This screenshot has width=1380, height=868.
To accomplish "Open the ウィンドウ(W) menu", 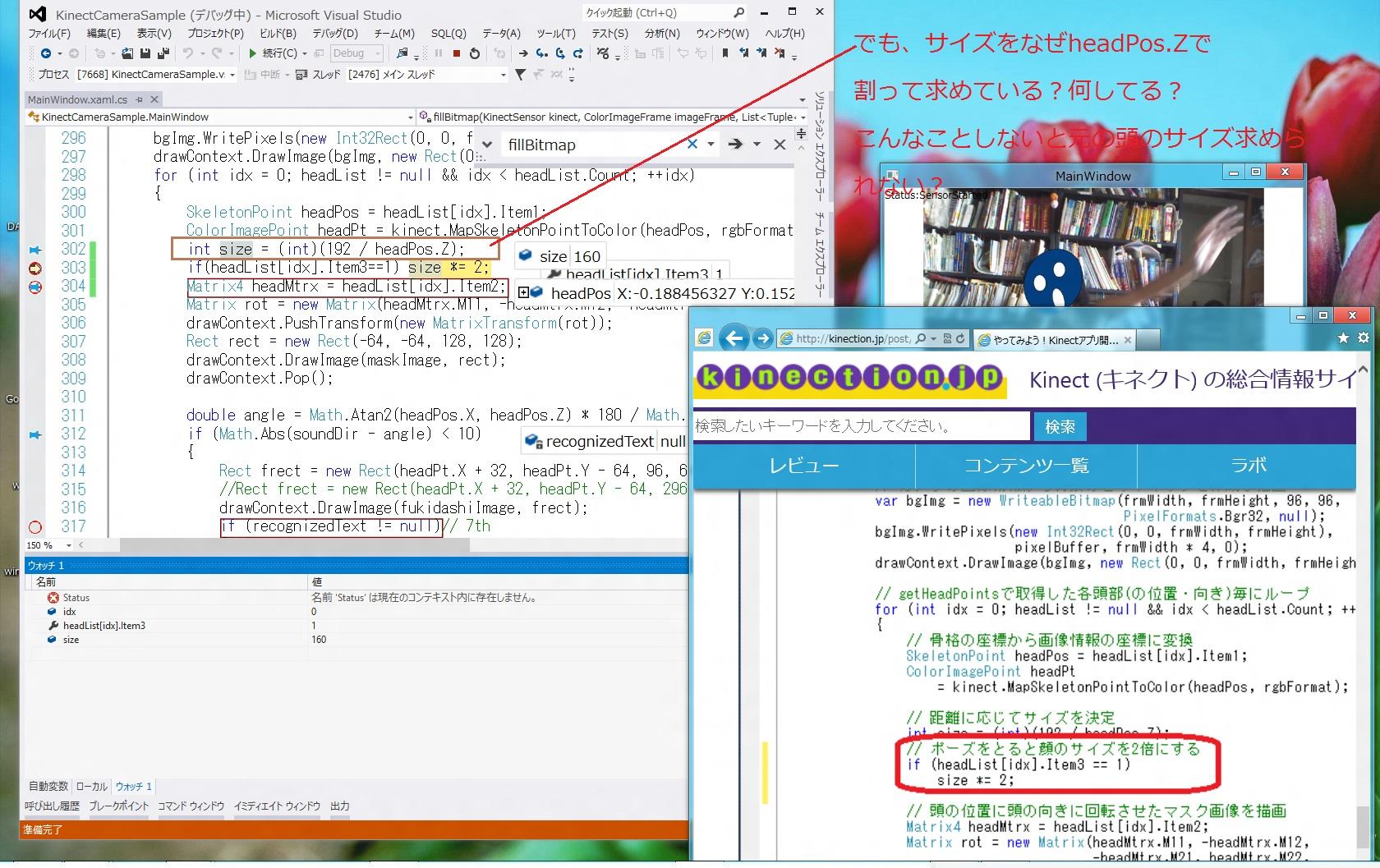I will [x=723, y=34].
